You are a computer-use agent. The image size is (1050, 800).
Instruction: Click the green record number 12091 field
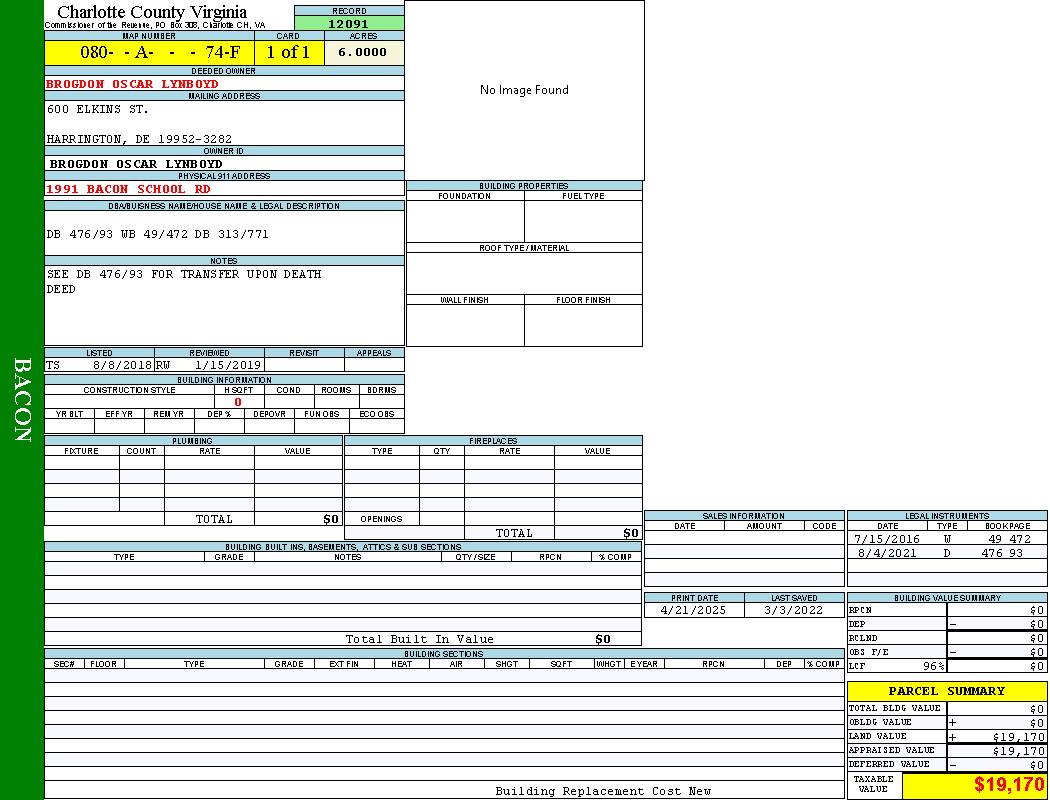point(349,24)
